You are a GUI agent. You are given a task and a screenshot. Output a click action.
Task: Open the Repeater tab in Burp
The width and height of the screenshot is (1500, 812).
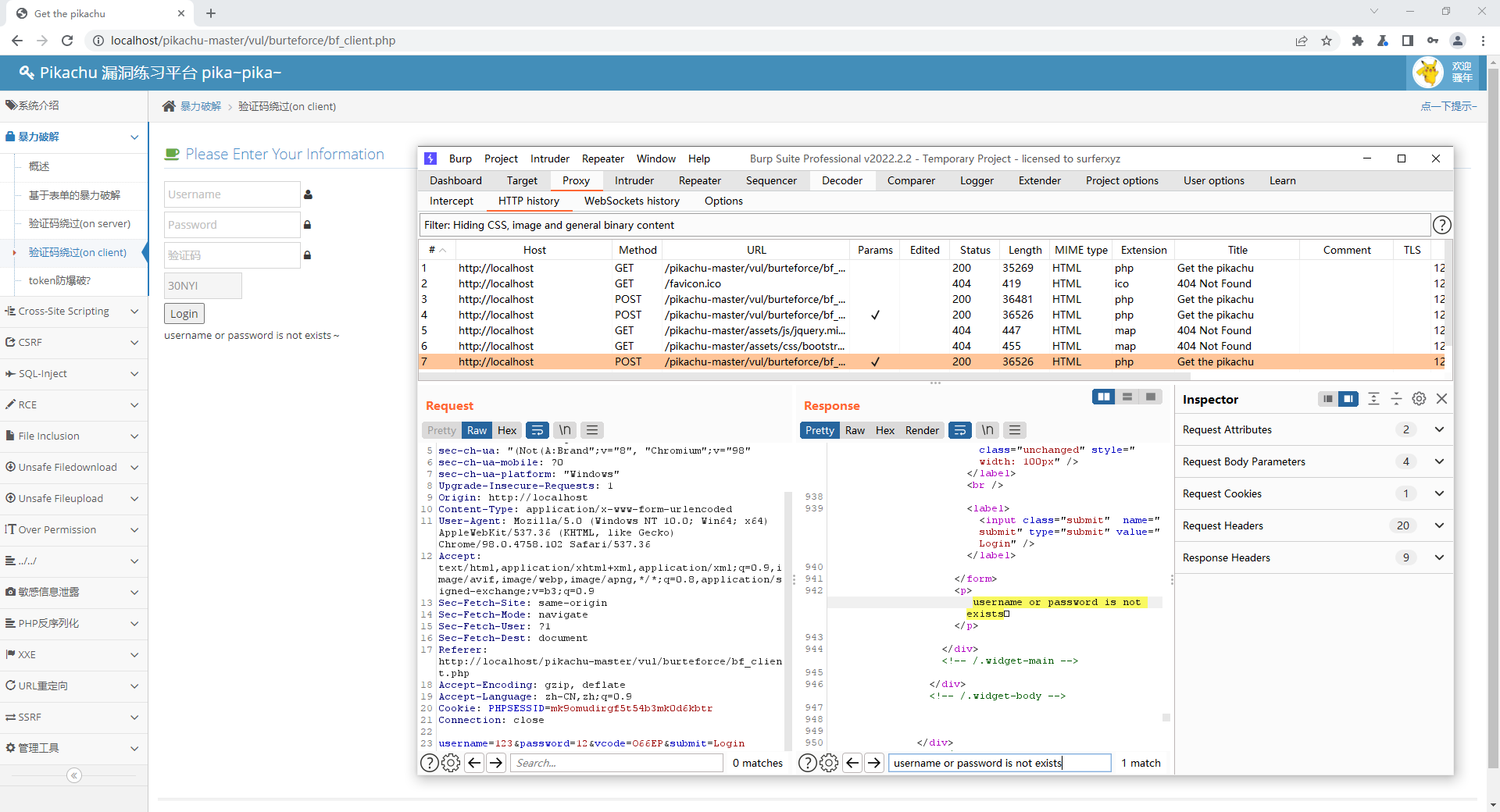pyautogui.click(x=699, y=180)
